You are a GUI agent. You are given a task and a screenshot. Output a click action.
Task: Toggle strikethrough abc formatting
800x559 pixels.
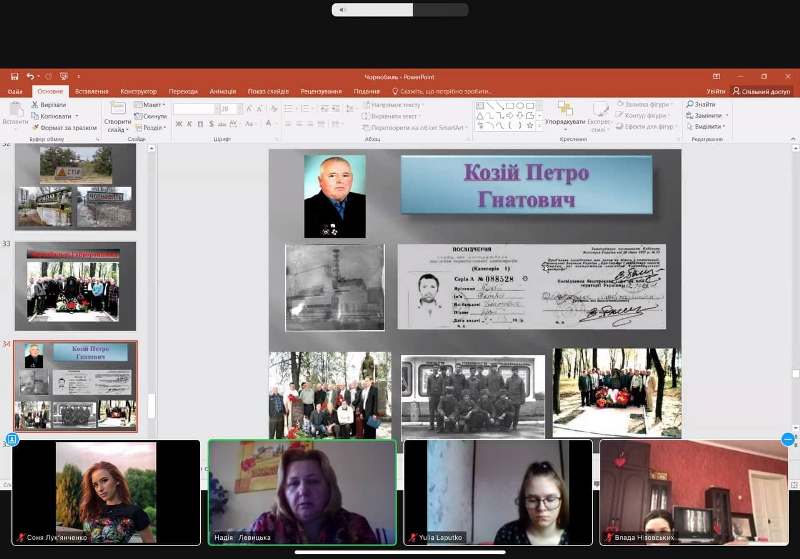click(x=222, y=124)
